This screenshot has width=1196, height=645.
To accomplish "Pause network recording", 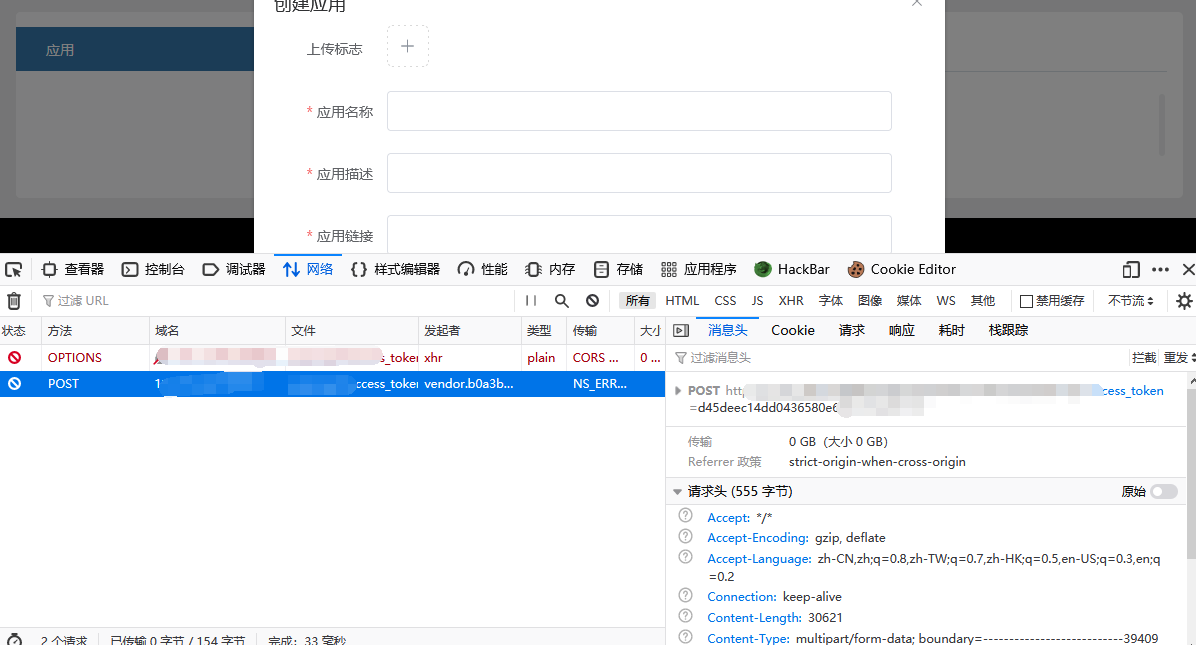I will pos(531,300).
